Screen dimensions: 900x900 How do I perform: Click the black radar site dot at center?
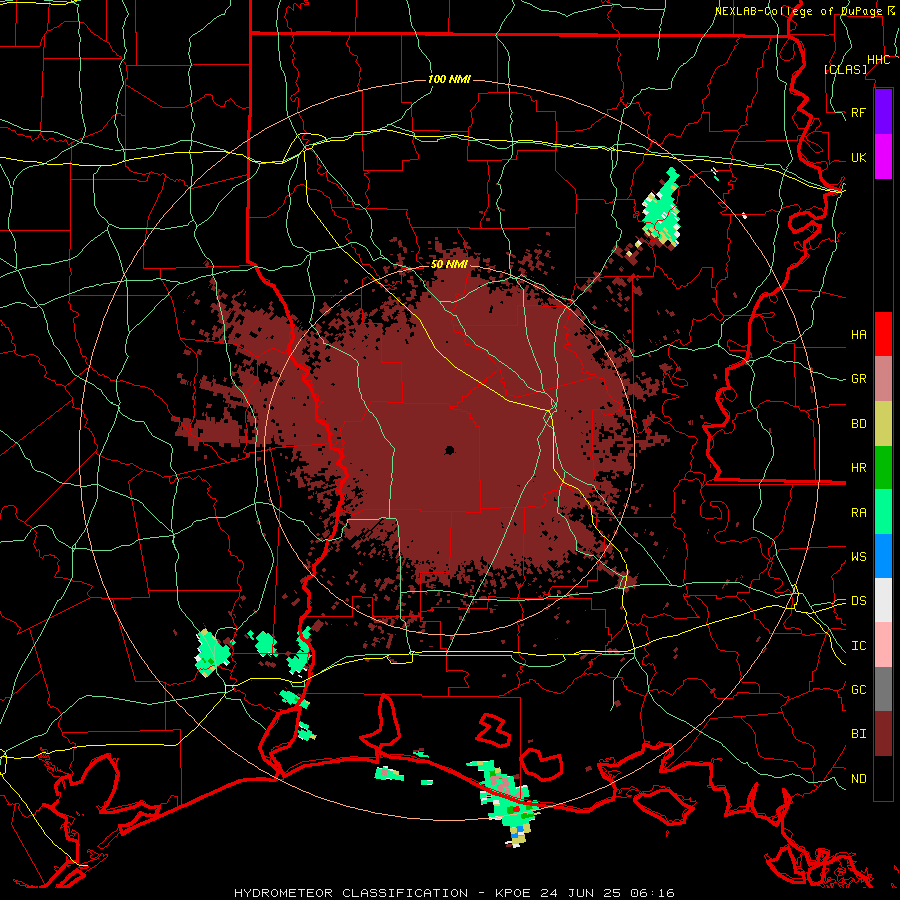coord(449,450)
